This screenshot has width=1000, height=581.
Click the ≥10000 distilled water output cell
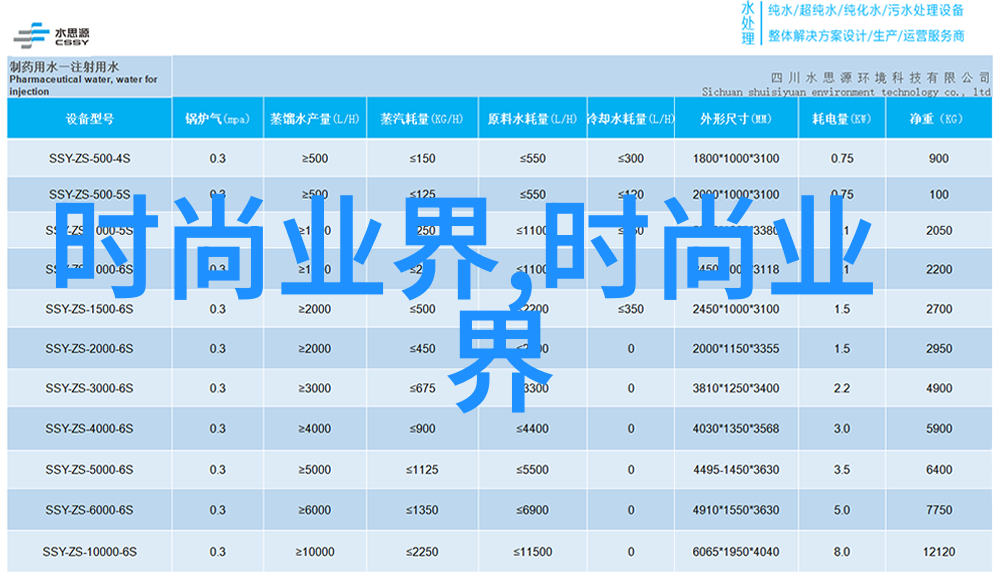(x=314, y=552)
